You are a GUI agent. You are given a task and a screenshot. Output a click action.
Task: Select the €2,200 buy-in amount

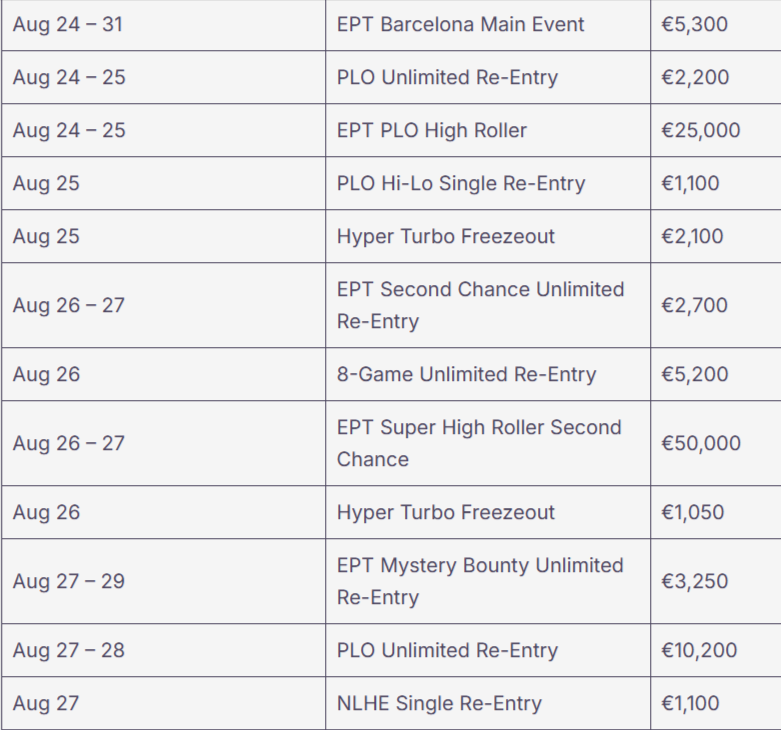tap(695, 77)
